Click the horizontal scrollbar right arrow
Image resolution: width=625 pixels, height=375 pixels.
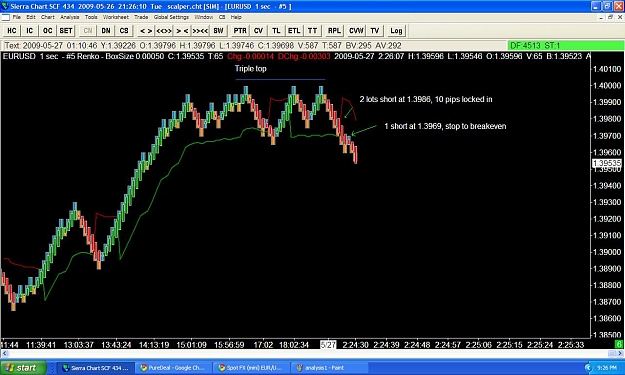click(x=620, y=353)
